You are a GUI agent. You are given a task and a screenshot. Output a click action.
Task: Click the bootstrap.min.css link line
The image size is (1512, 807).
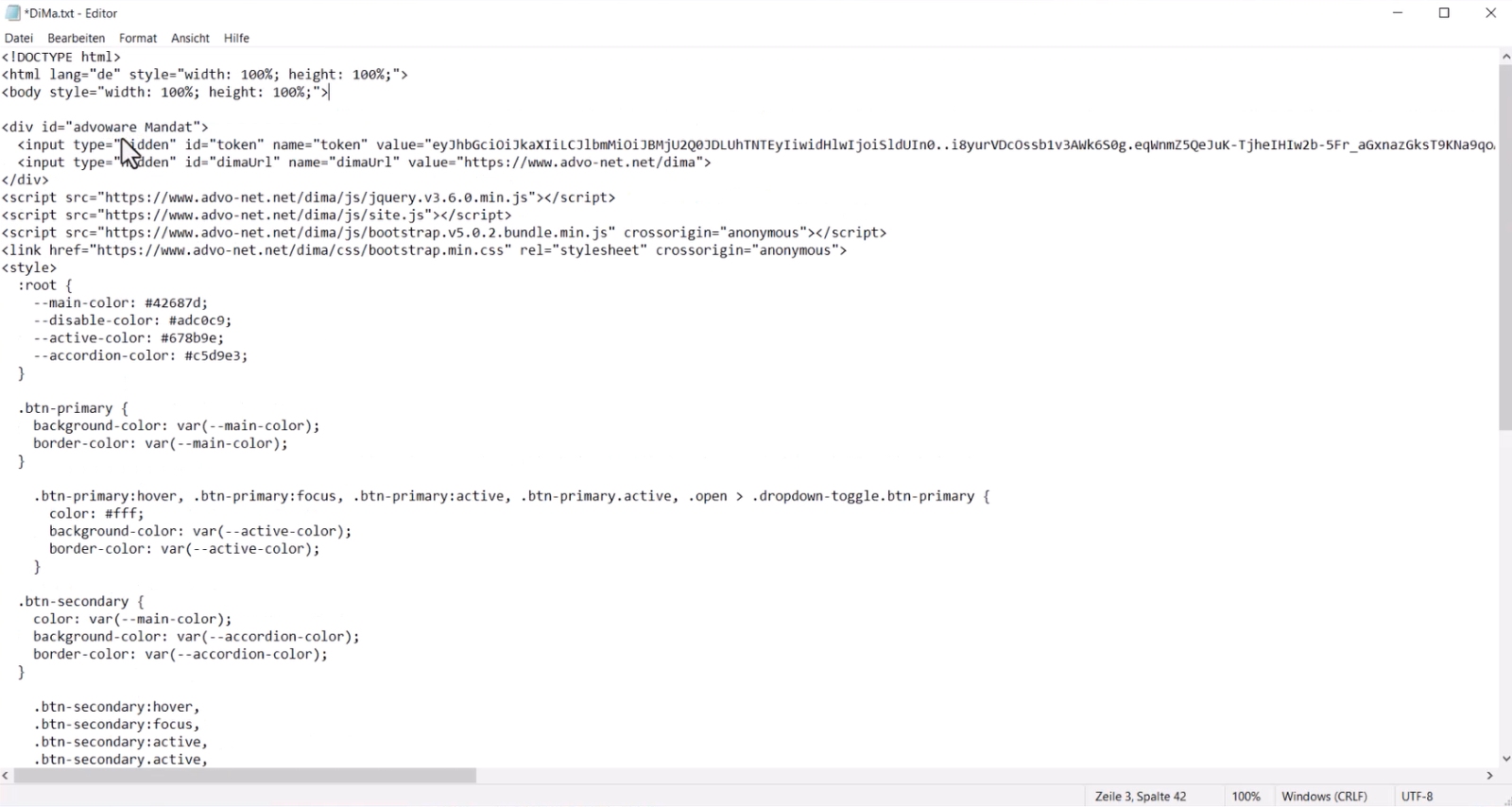pos(424,250)
